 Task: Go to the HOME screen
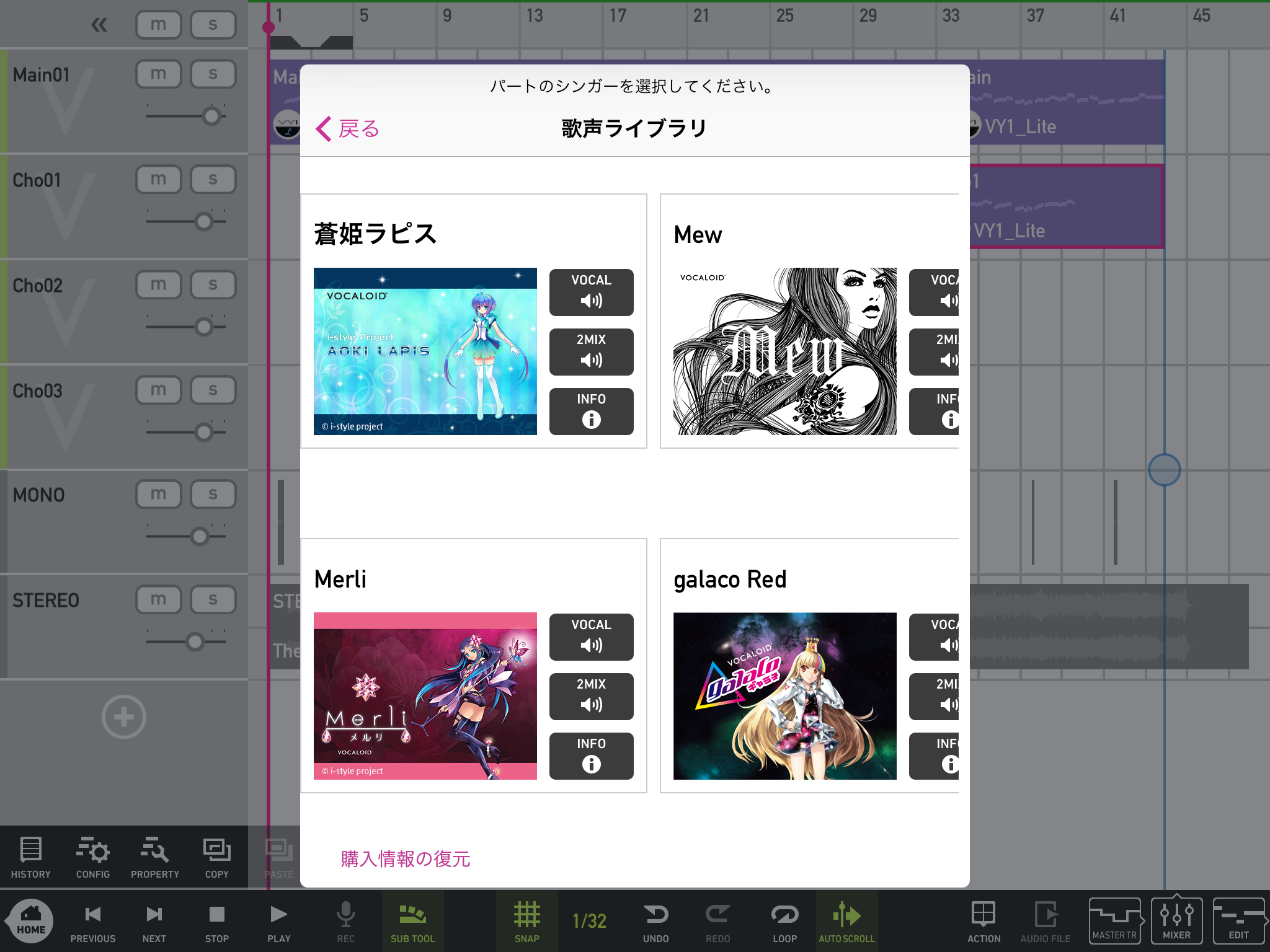pos(31,921)
